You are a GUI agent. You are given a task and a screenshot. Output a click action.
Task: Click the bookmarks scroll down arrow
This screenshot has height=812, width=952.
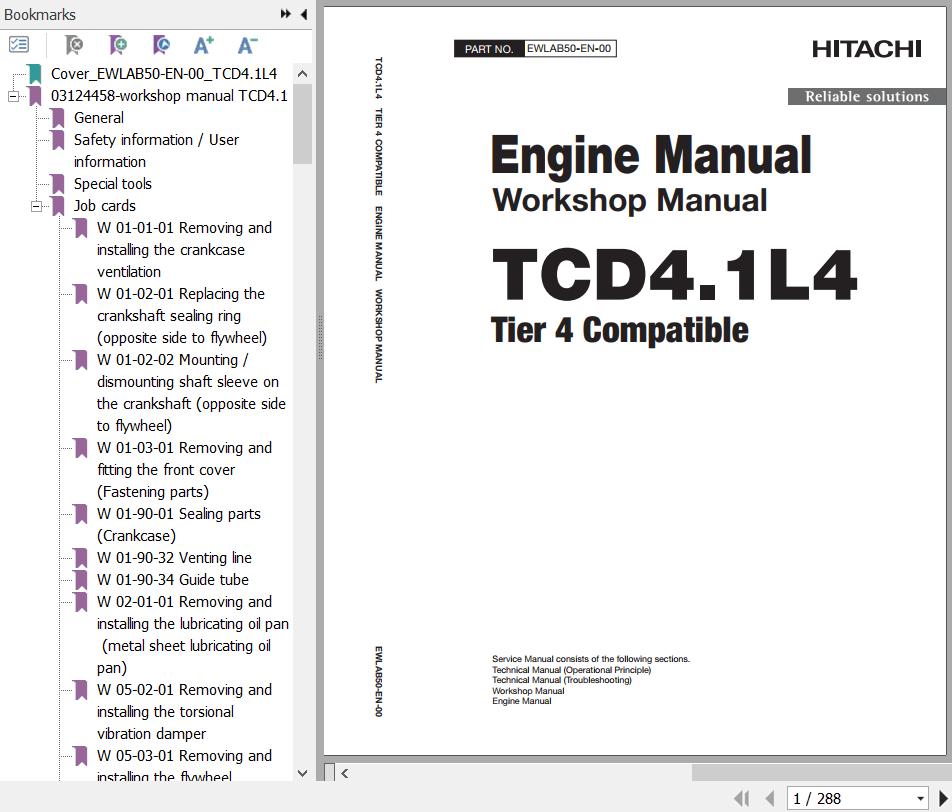pos(302,773)
